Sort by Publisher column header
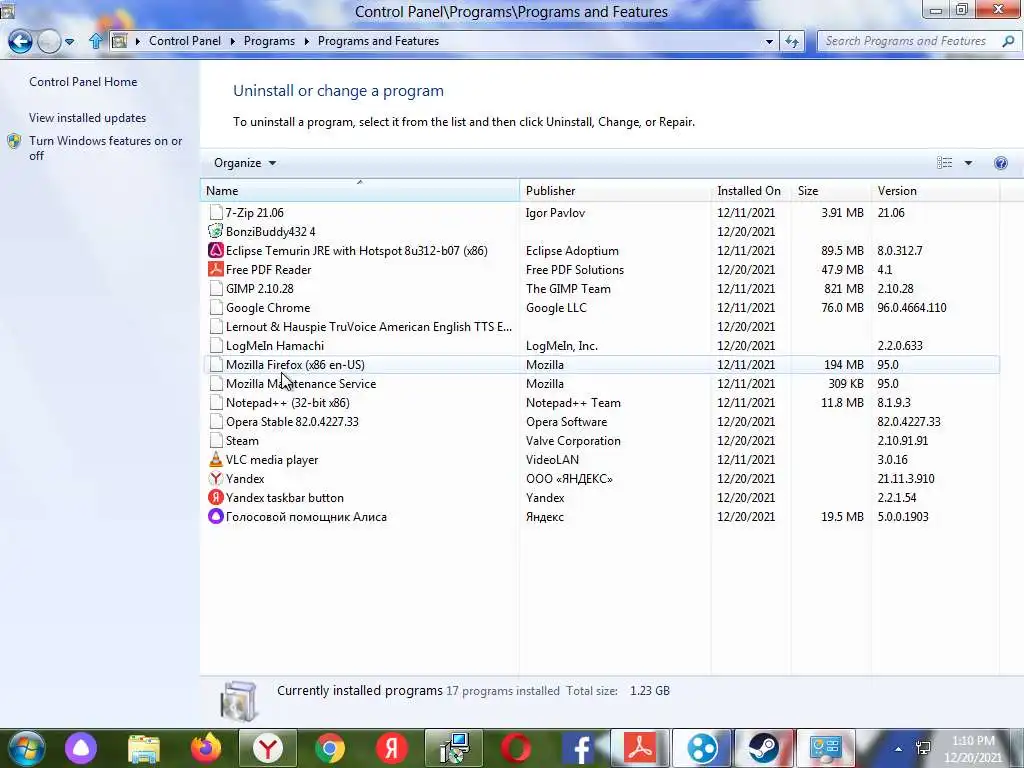The width and height of the screenshot is (1024, 768). pos(615,191)
